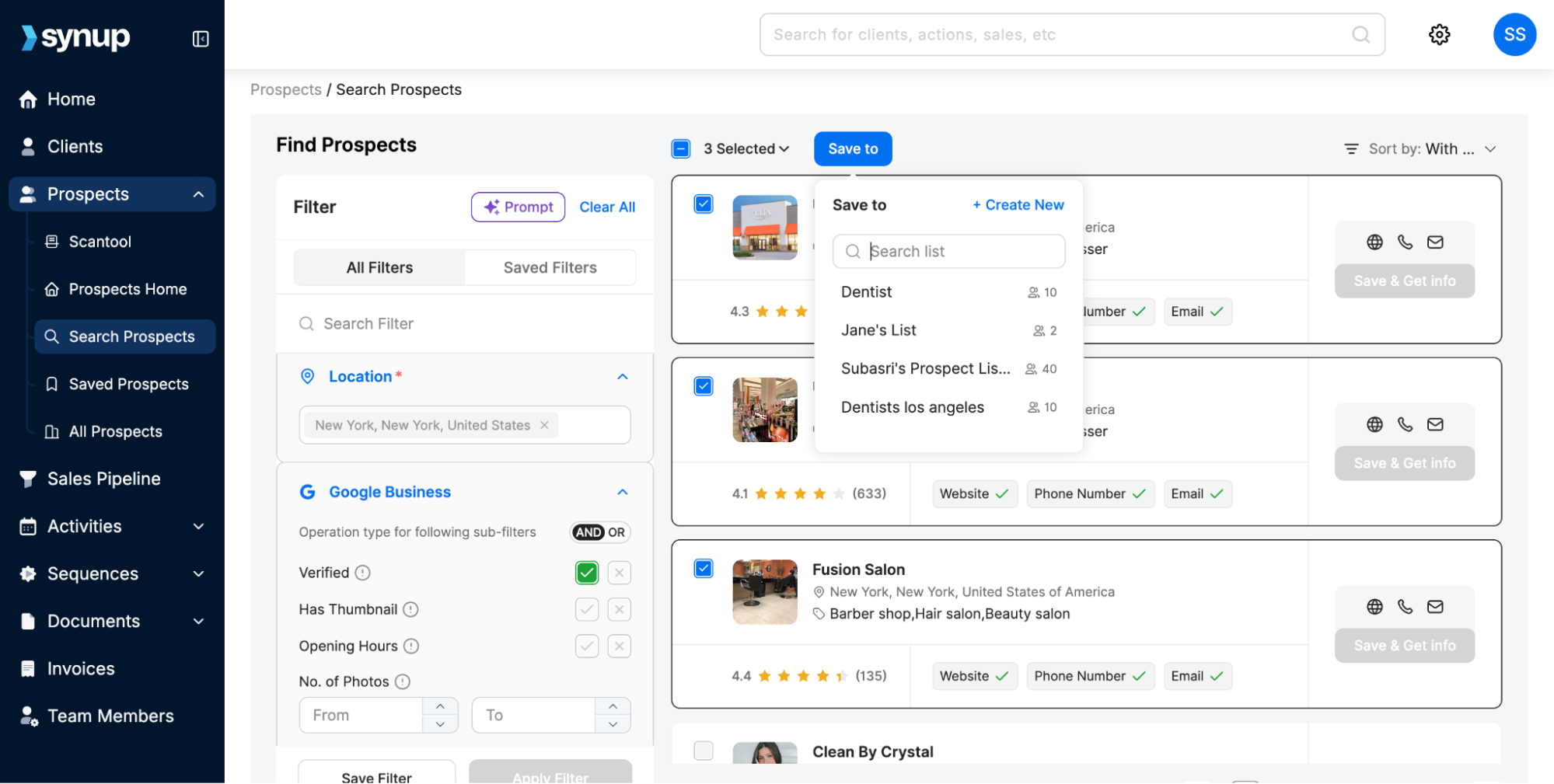Click the Google G logo icon

(308, 492)
